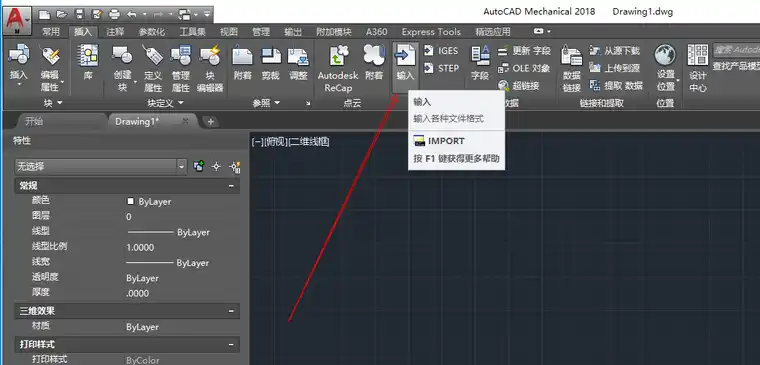Click the IGES import button
This screenshot has height=365, width=760.
pyautogui.click(x=441, y=50)
